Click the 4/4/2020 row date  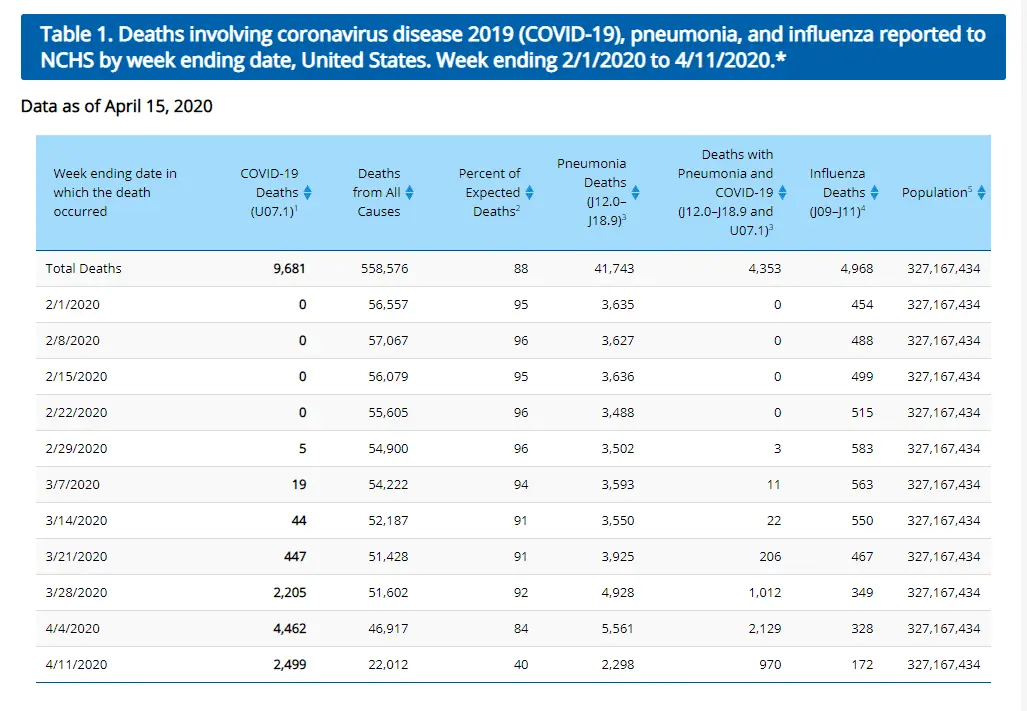pos(73,629)
